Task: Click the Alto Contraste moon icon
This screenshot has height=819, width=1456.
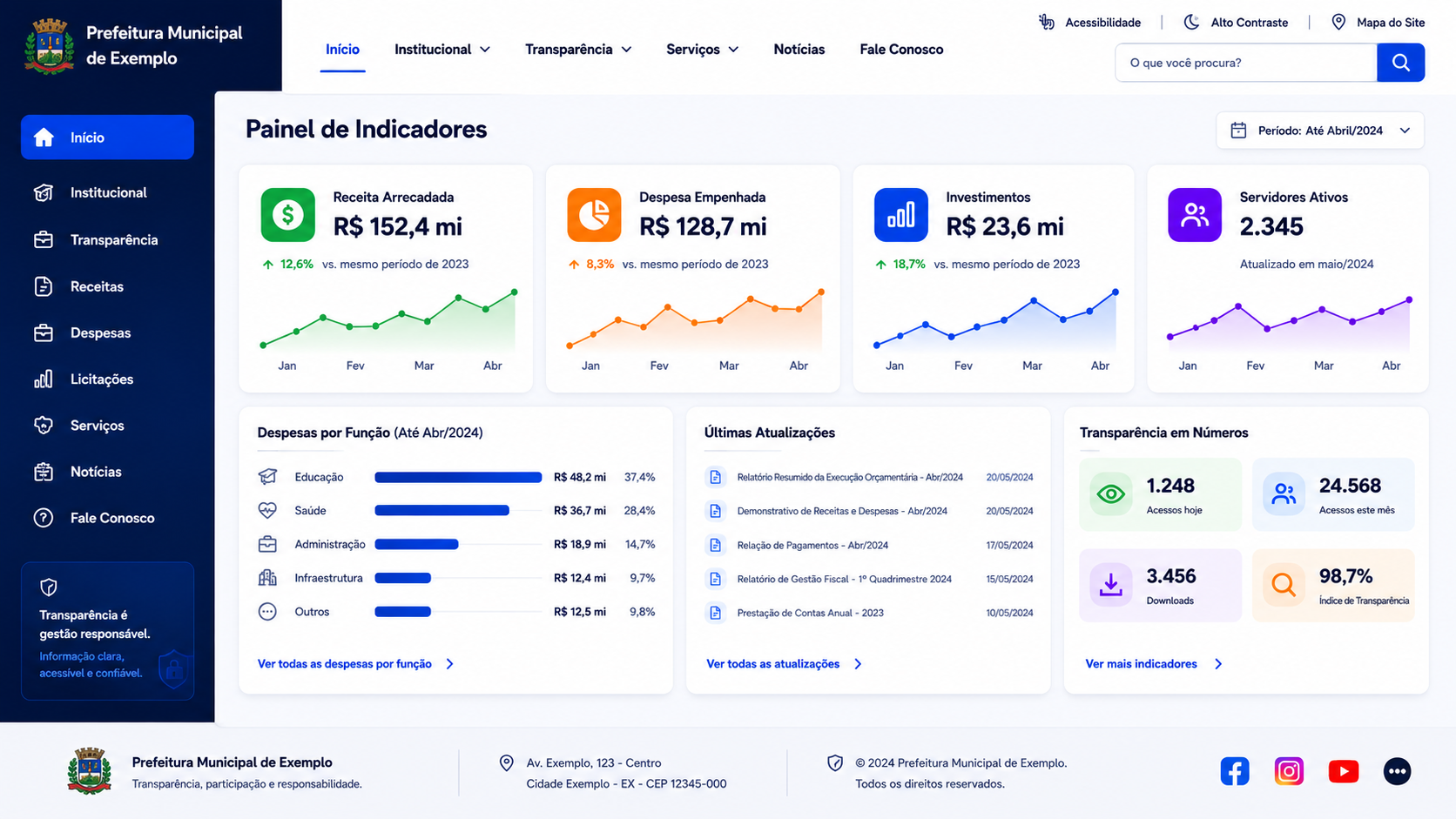Action: coord(1192,22)
